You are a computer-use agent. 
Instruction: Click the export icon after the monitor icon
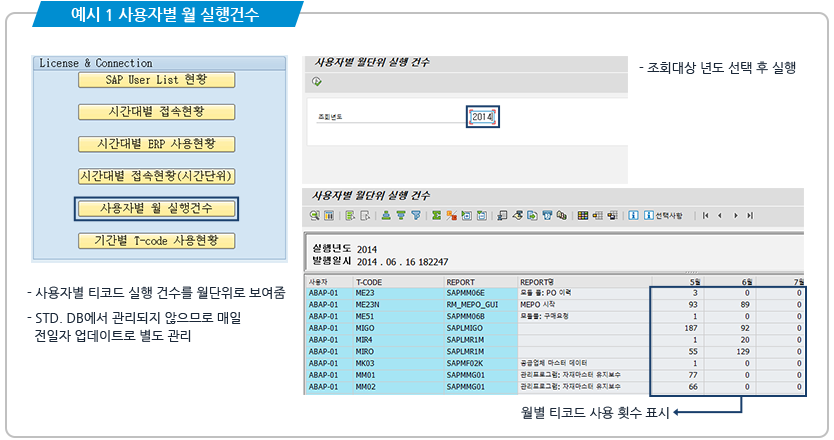pos(518,215)
